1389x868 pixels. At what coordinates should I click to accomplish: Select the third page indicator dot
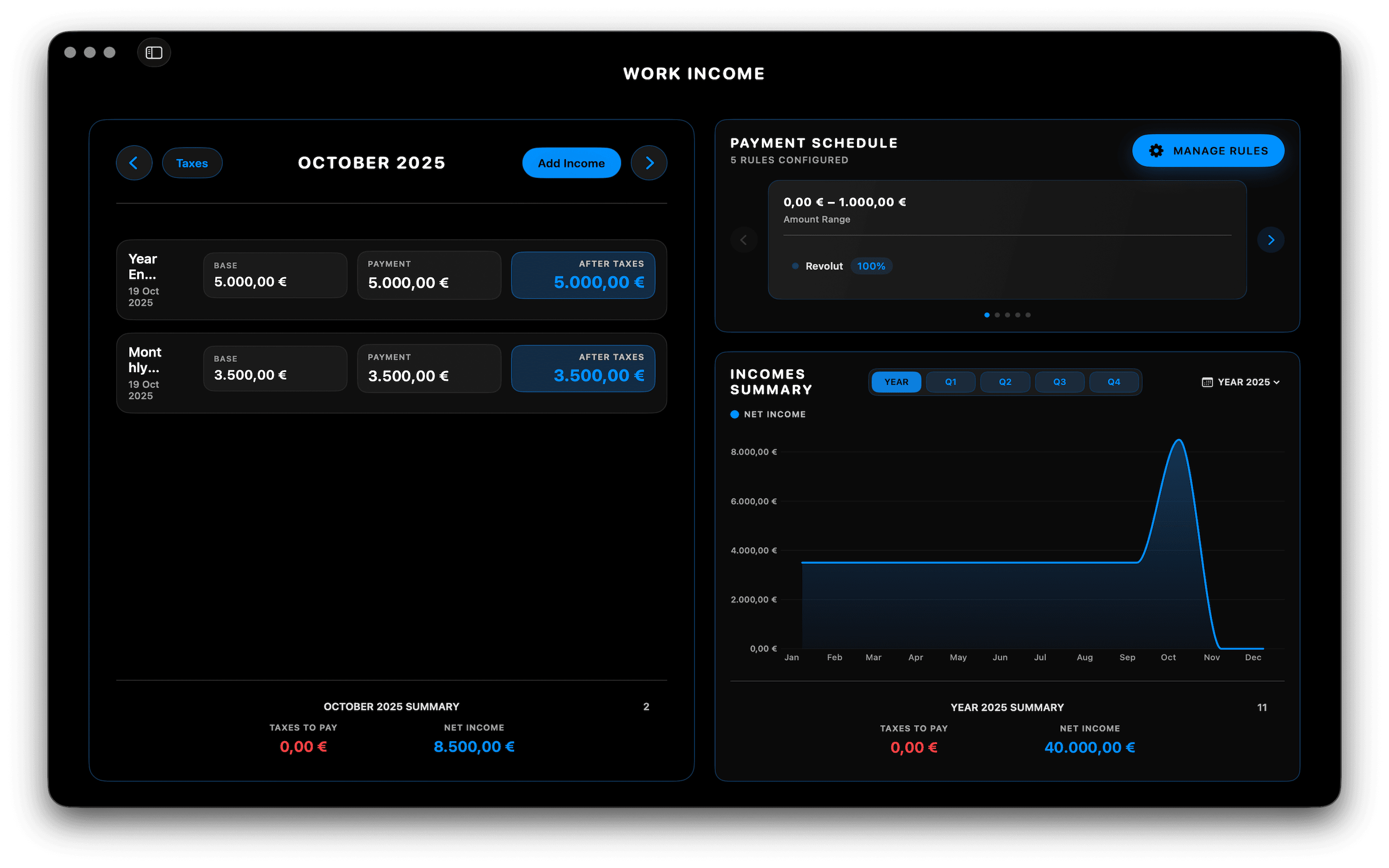[1008, 314]
